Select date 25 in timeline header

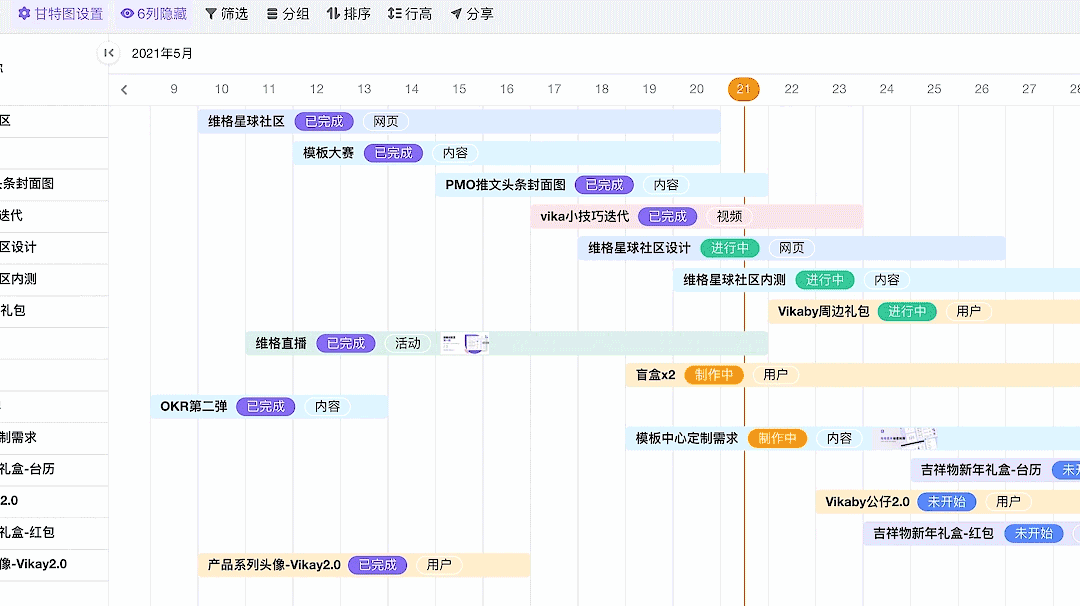[x=934, y=89]
